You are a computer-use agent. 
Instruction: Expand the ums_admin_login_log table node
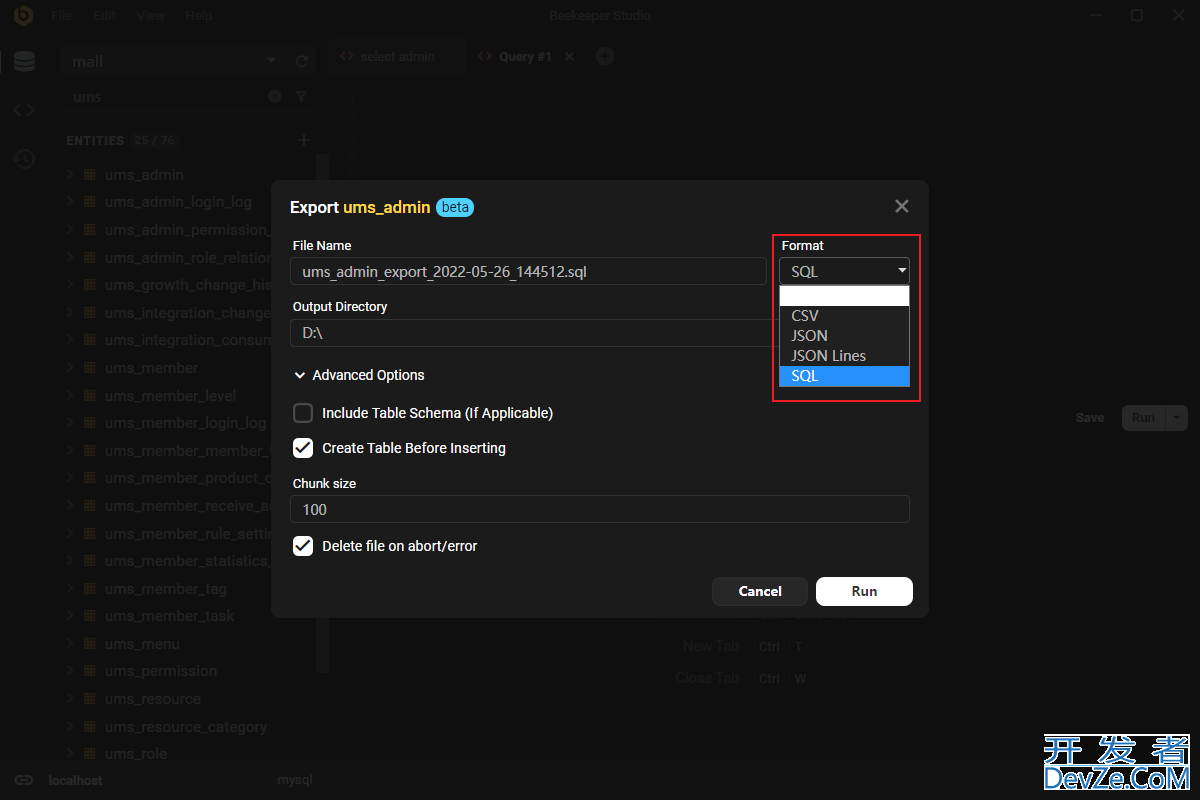pos(70,202)
